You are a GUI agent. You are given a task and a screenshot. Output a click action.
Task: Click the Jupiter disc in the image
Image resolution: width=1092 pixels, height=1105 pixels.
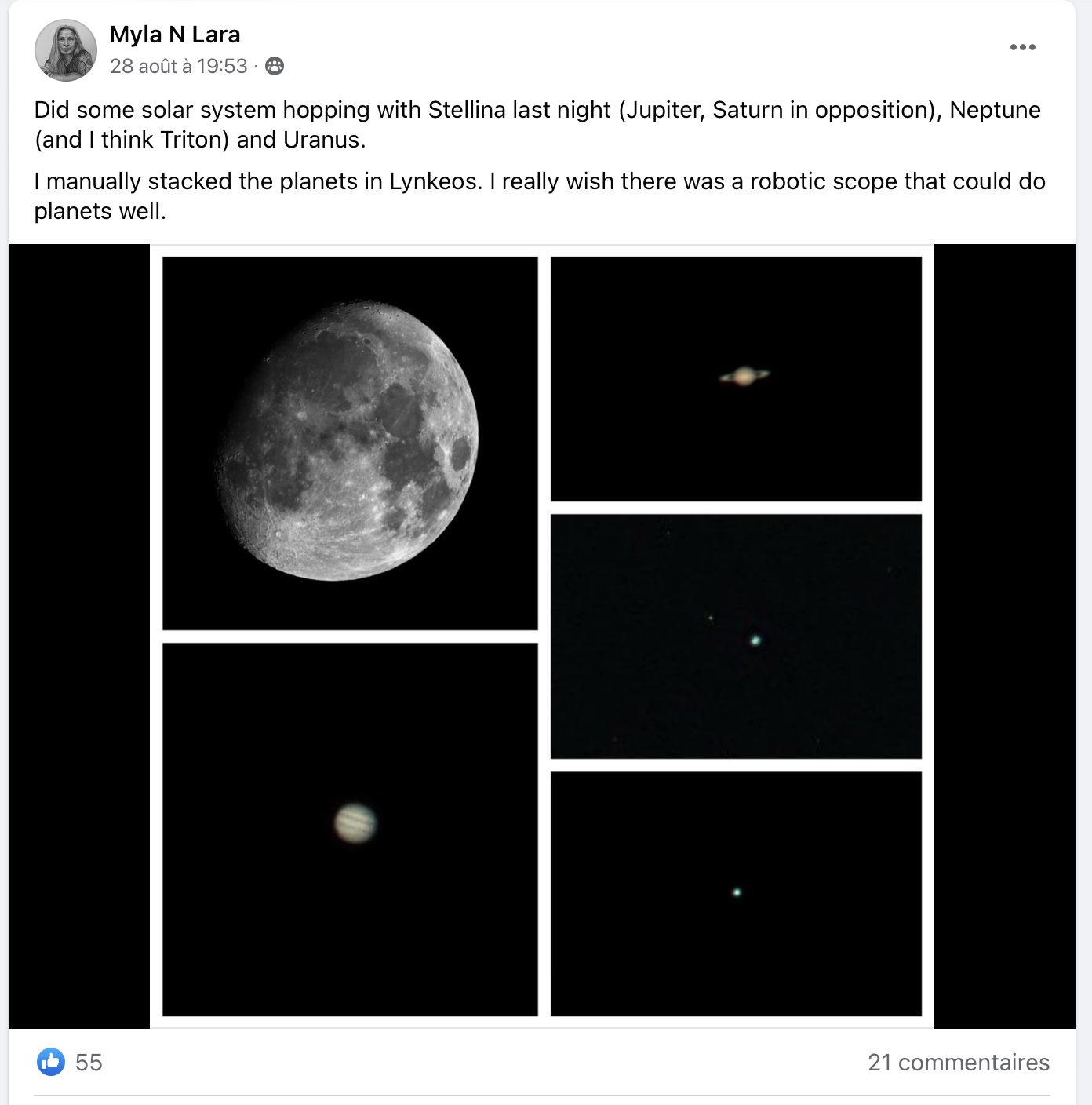[355, 823]
